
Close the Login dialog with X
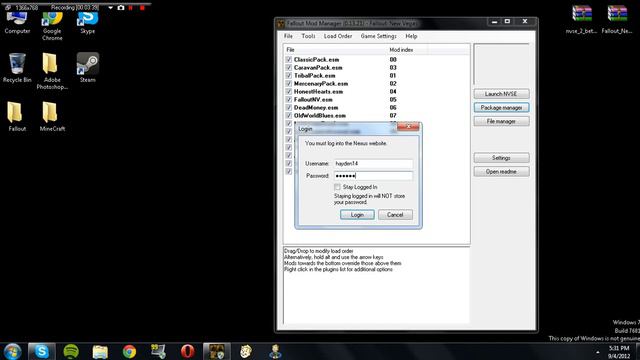[408, 127]
